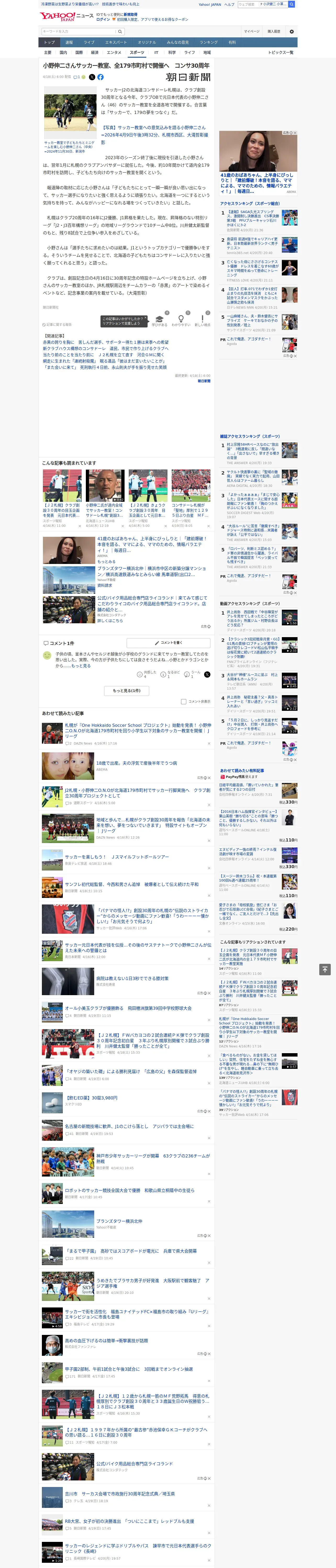Click the back-to-top arrow button
This screenshot has height=1568, width=336.
pos(324,970)
